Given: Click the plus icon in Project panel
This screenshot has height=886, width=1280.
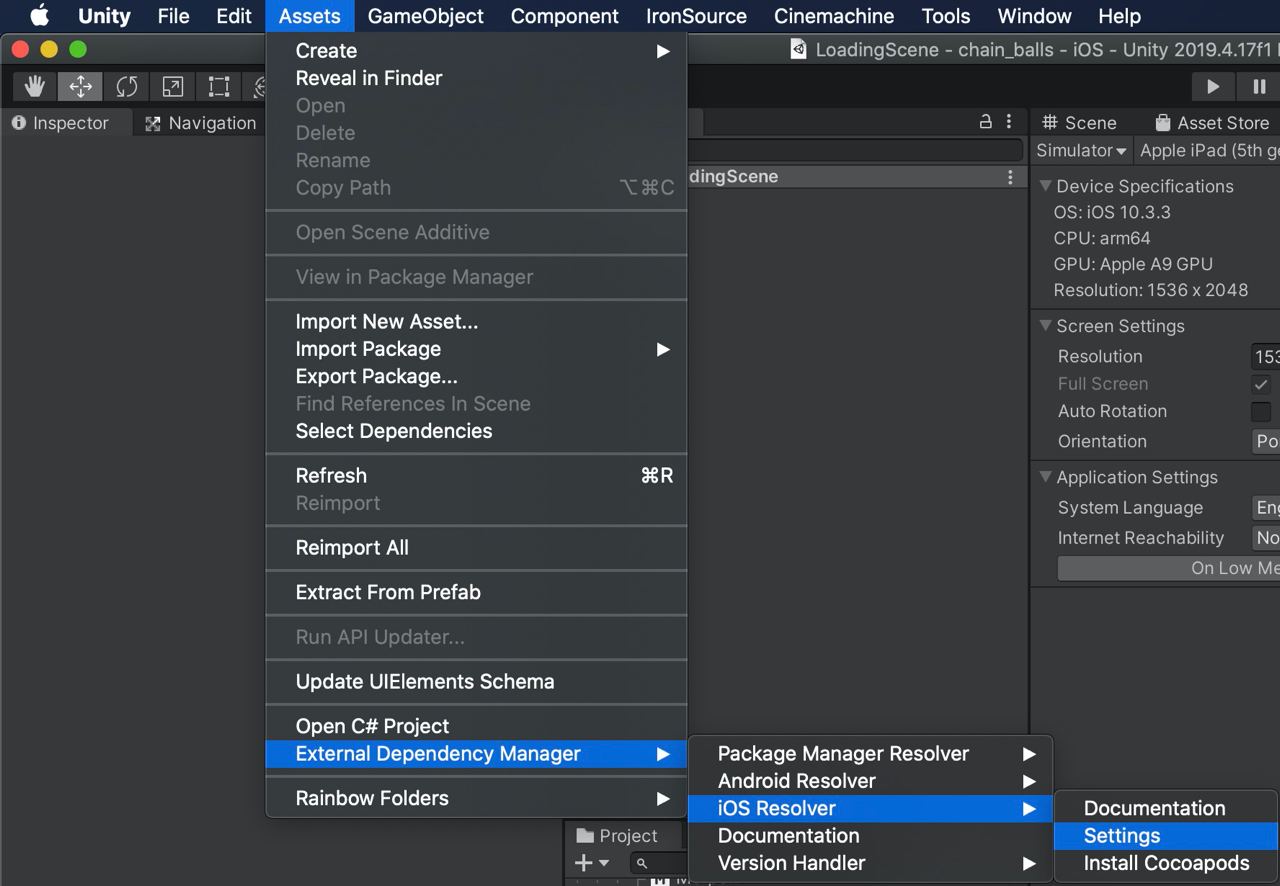Looking at the screenshot, I should [x=584, y=863].
